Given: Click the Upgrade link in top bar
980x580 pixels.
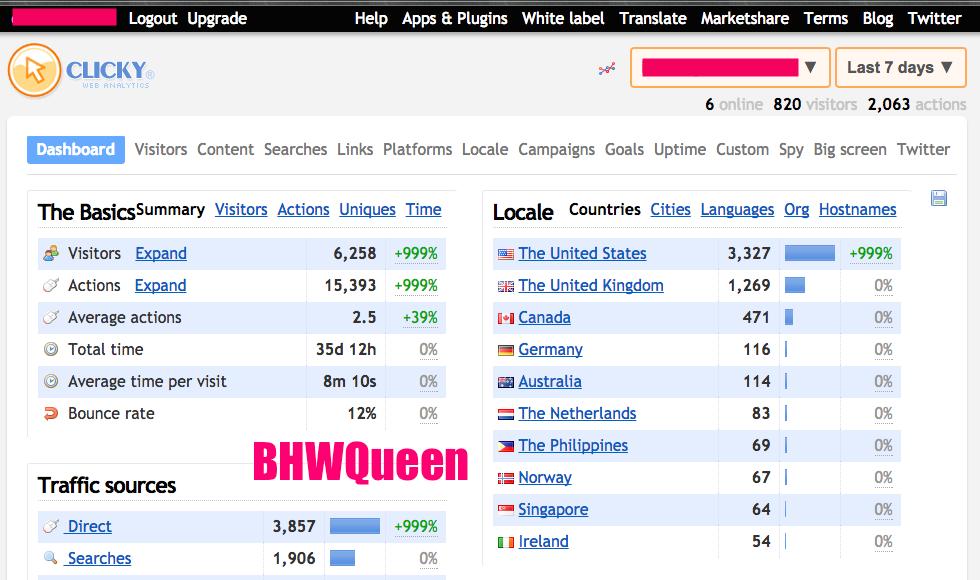Looking at the screenshot, I should [217, 18].
